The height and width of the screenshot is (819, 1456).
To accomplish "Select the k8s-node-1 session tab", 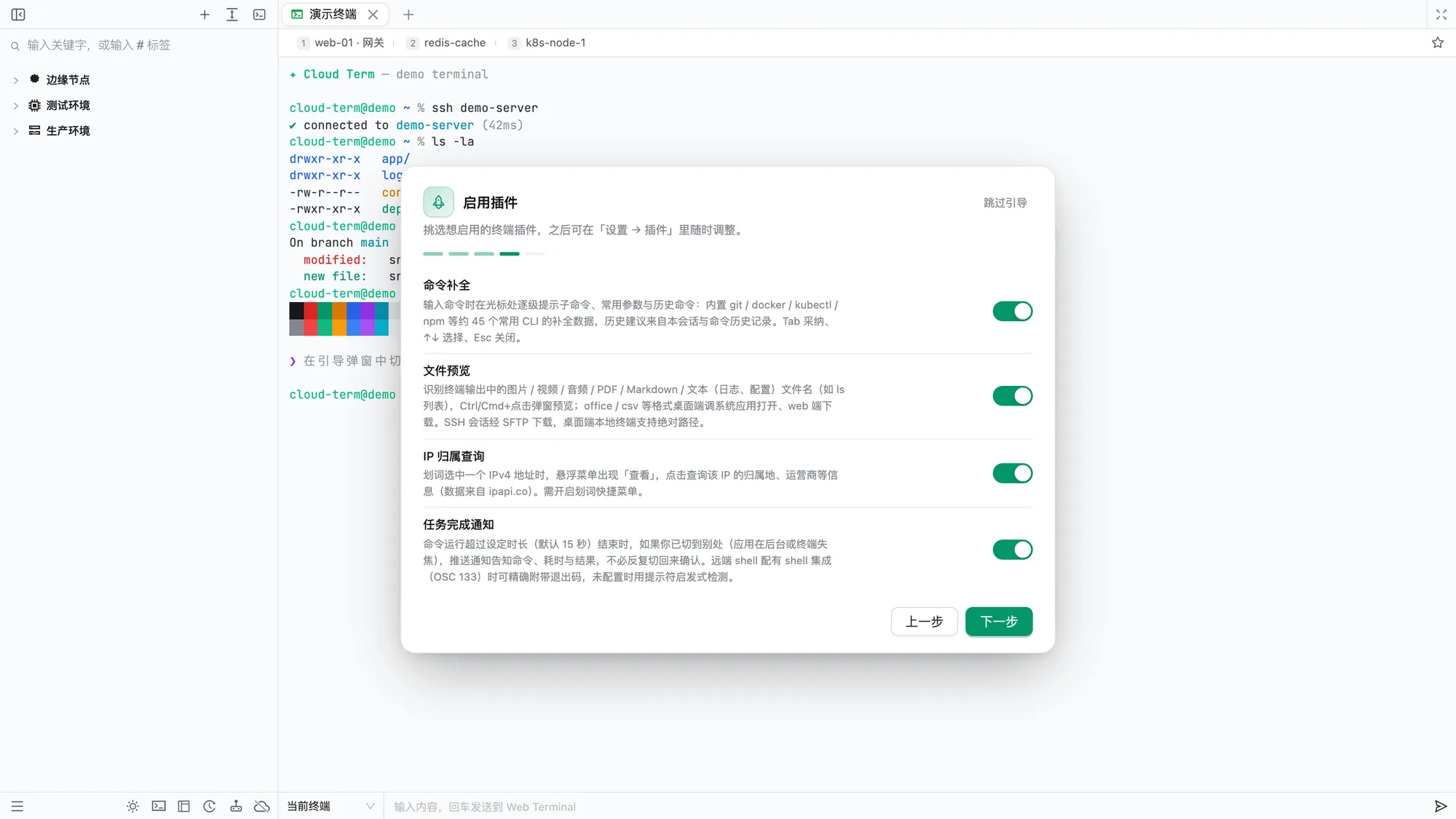I will click(x=547, y=43).
